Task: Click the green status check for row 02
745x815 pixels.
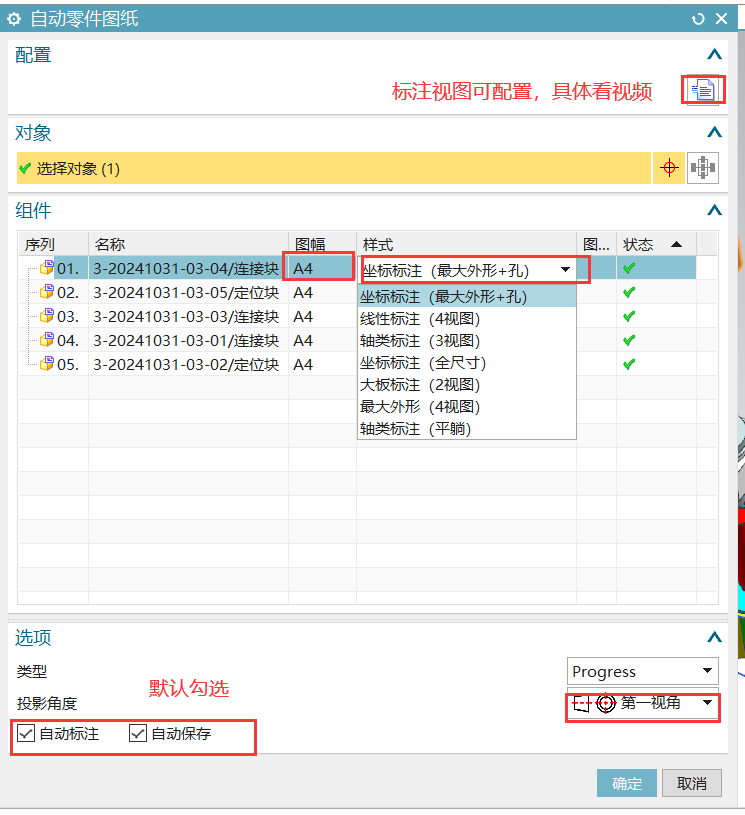Action: click(629, 292)
